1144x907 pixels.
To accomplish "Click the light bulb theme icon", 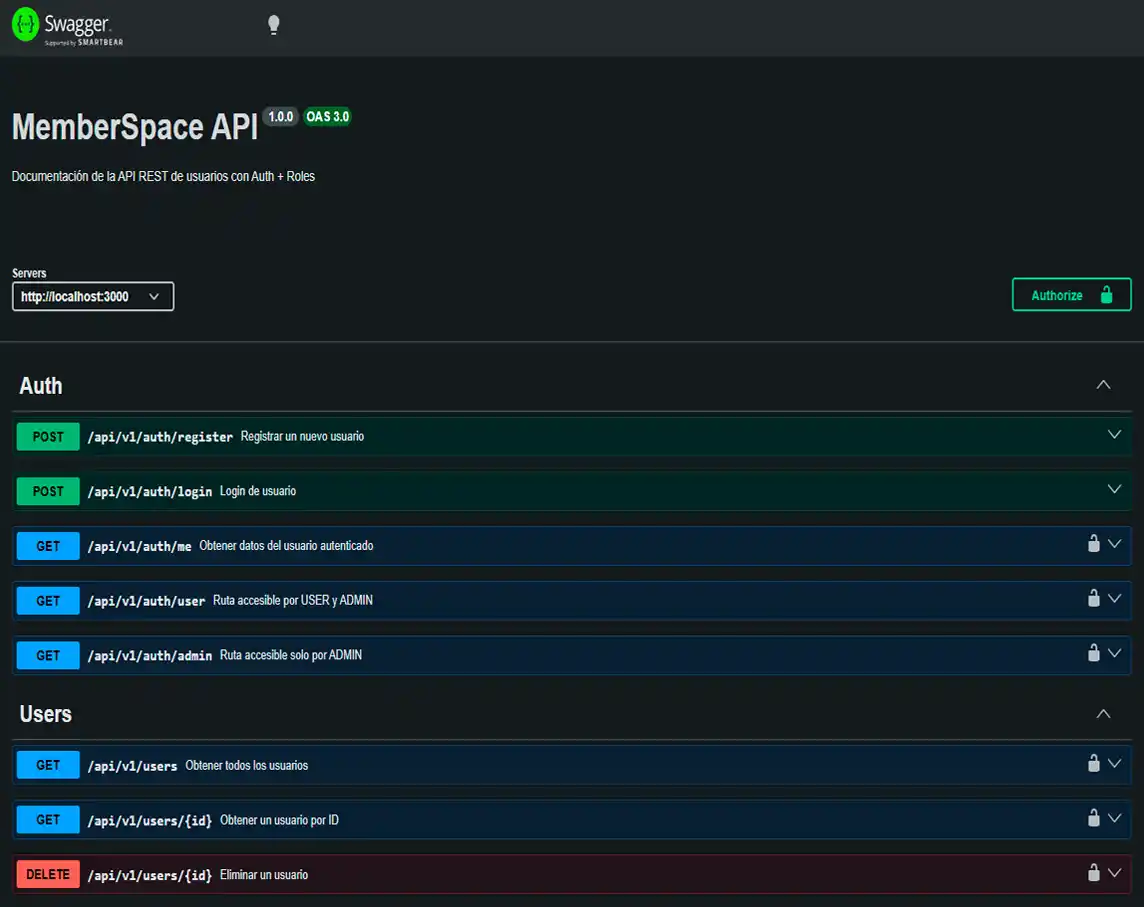I will [x=274, y=25].
